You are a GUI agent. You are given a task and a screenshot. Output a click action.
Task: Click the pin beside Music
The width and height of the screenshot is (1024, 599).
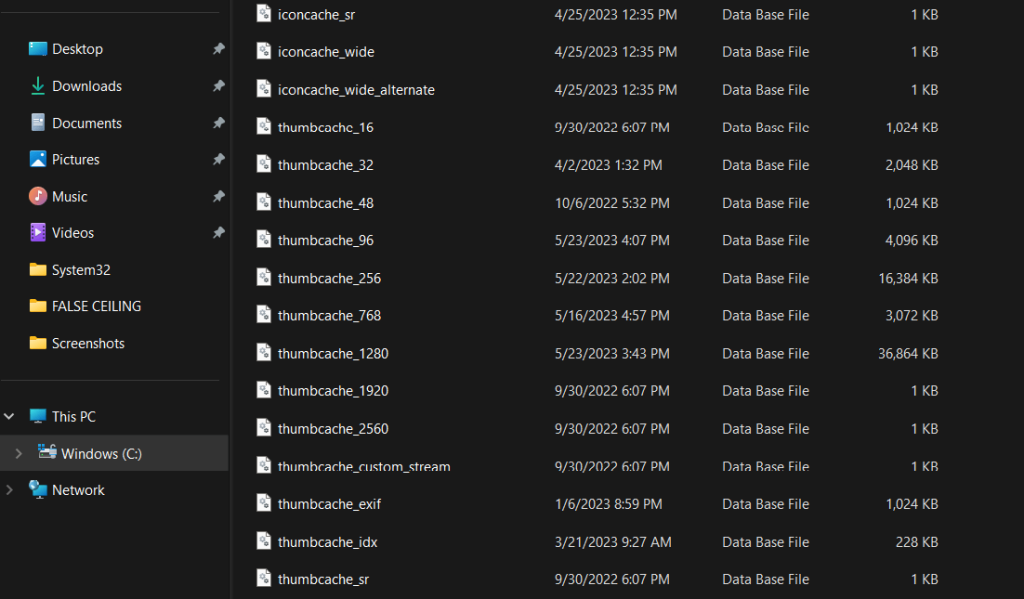219,196
